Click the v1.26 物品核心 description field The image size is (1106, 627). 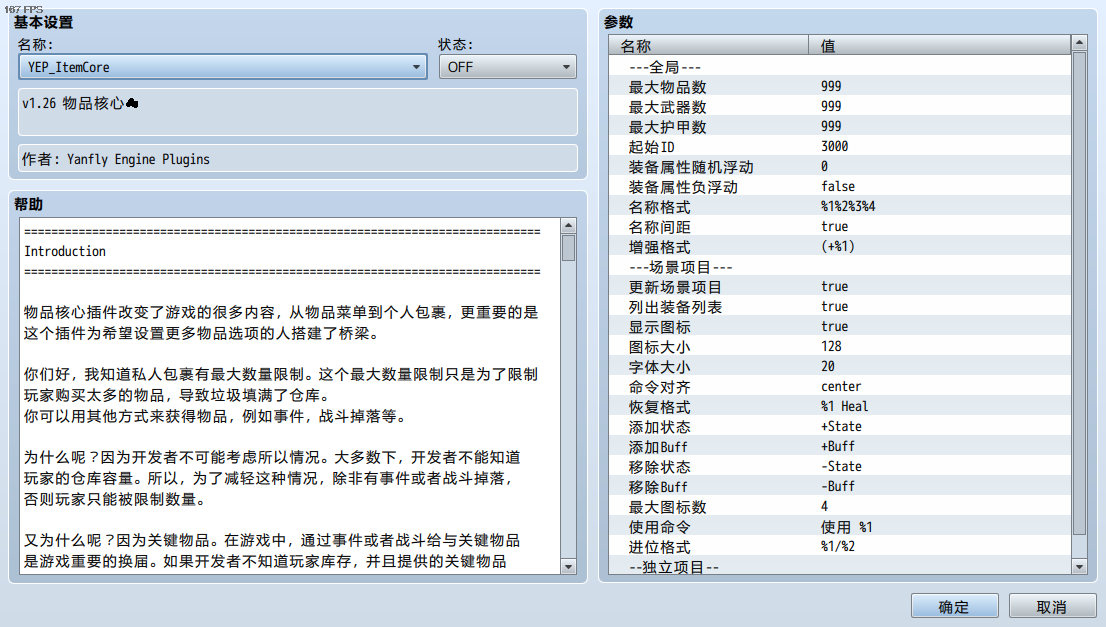[x=298, y=111]
